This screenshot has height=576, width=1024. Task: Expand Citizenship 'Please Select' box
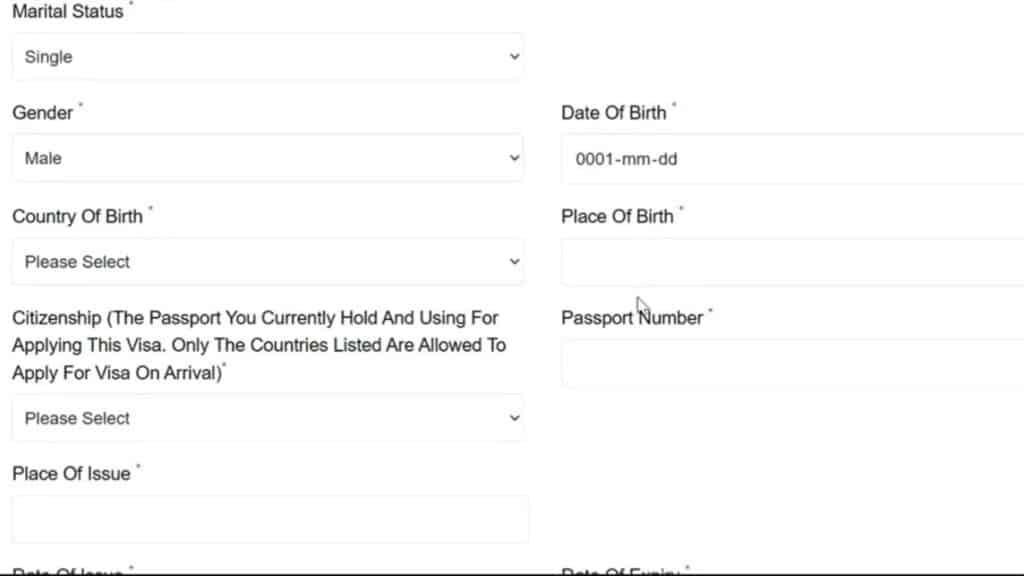(x=267, y=418)
